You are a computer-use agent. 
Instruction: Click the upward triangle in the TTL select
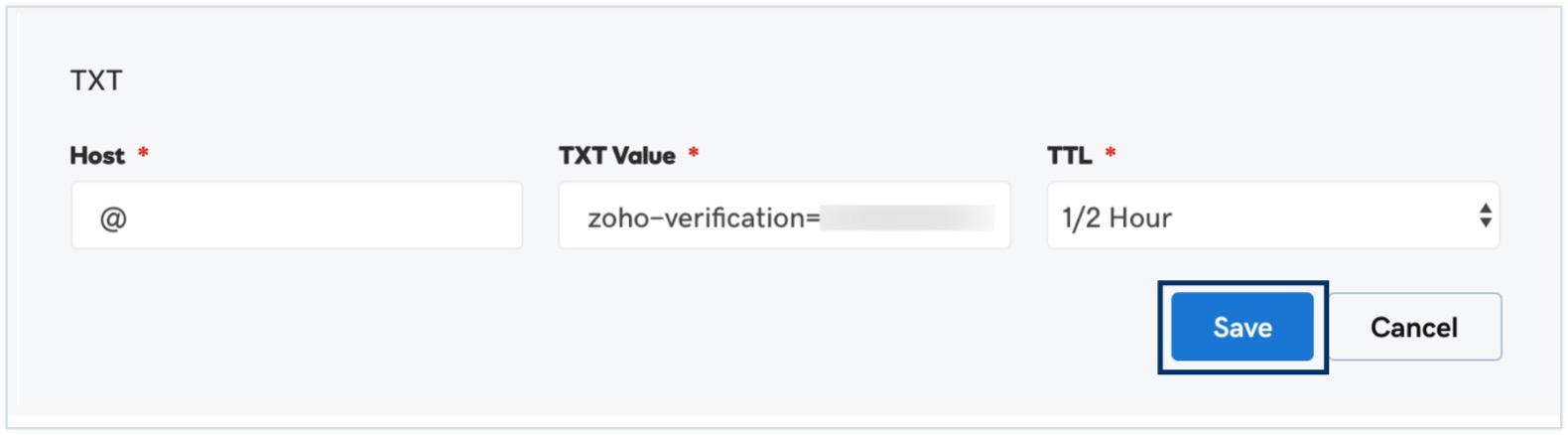(1485, 209)
